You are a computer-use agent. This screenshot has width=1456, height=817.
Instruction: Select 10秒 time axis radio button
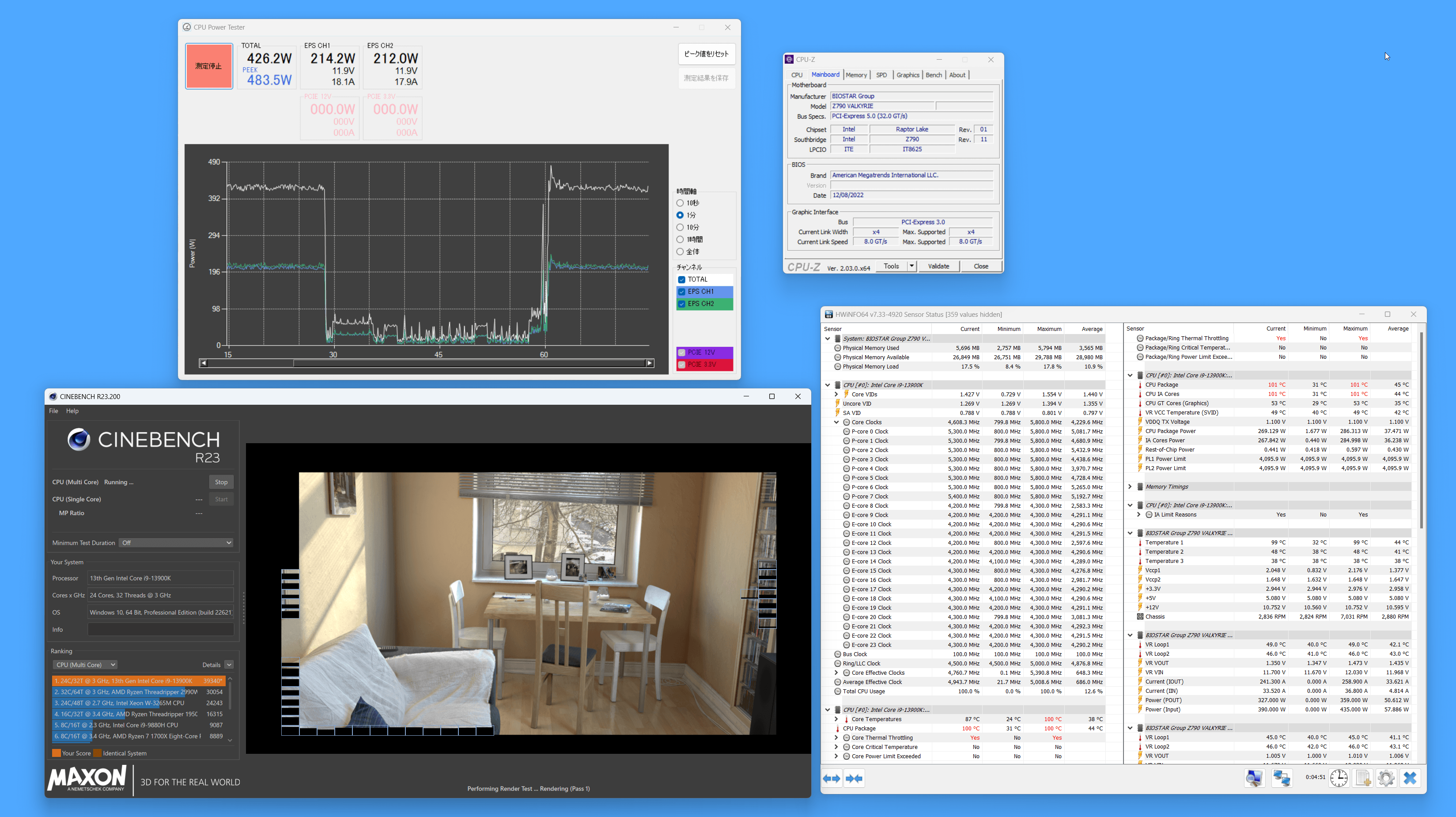pos(680,203)
